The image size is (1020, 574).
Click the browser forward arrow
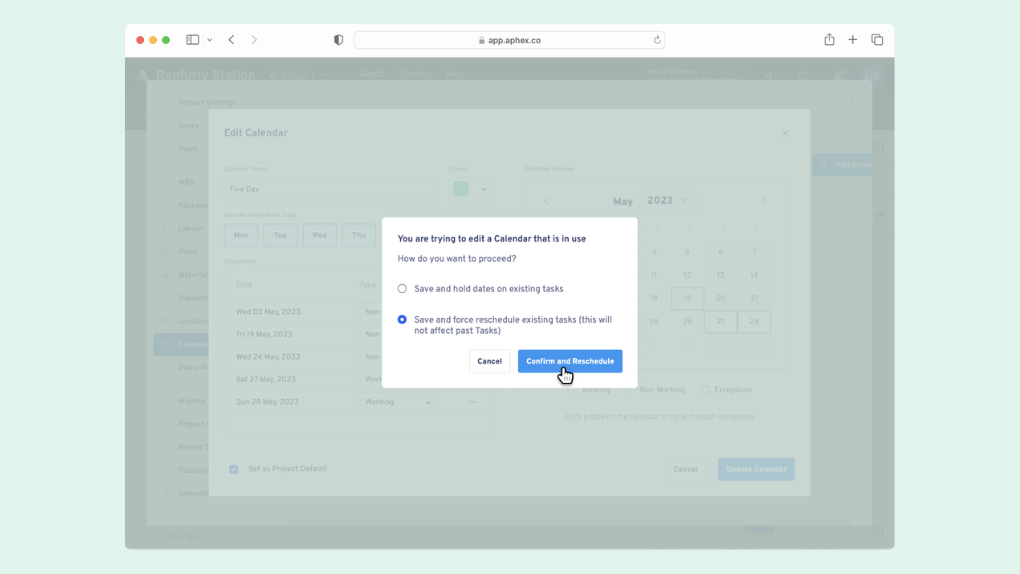click(x=254, y=40)
